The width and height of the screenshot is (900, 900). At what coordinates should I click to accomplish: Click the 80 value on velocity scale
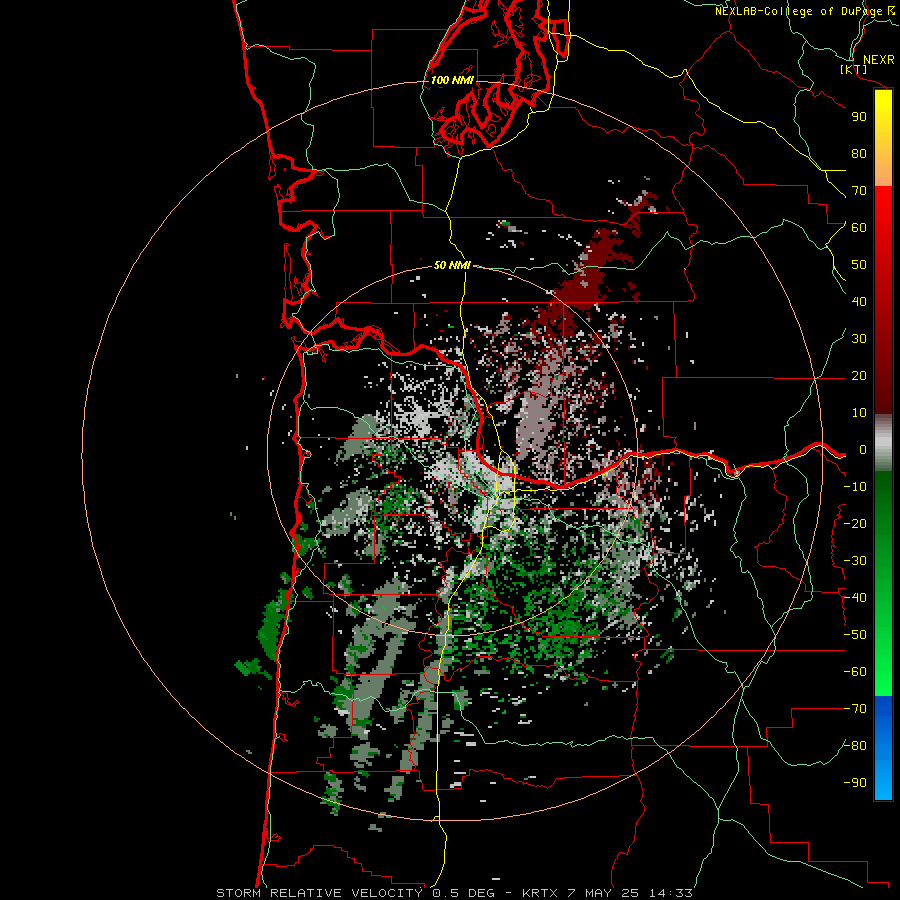click(859, 154)
